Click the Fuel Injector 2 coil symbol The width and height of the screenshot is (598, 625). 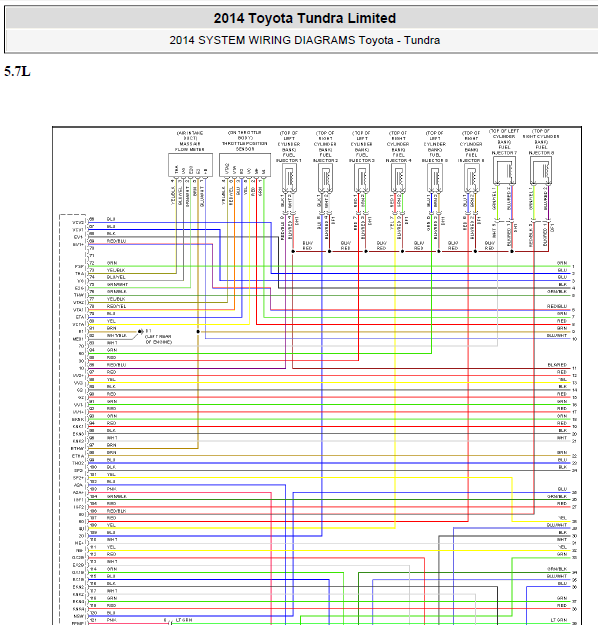click(326, 178)
